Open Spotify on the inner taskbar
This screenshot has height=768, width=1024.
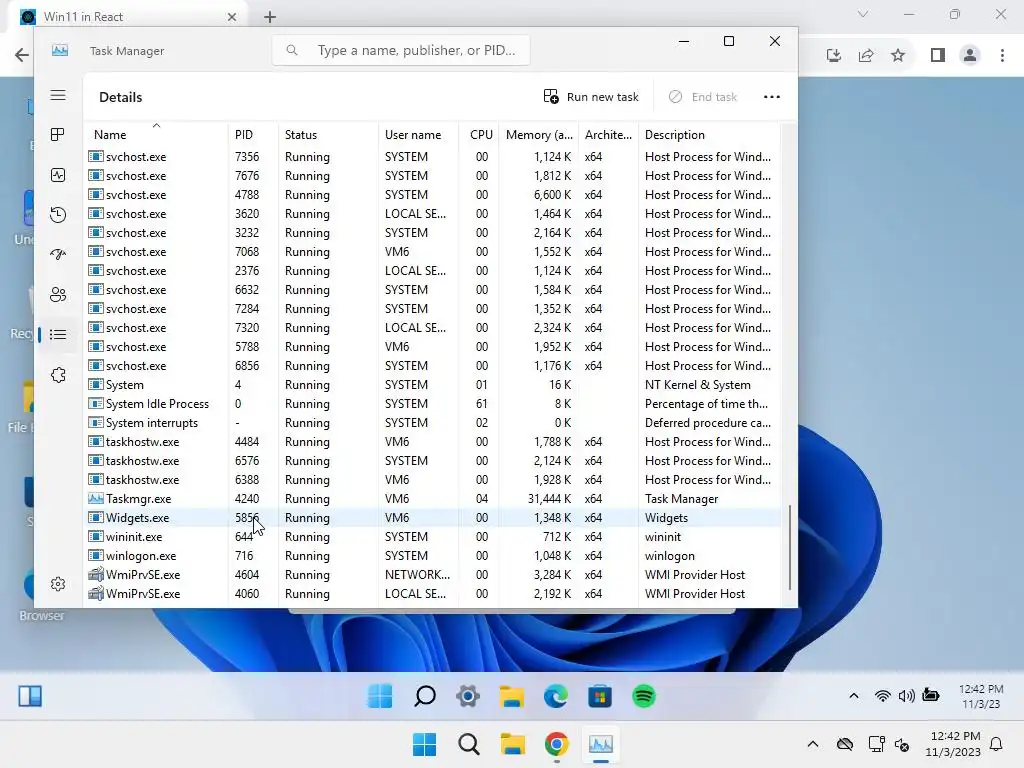click(644, 696)
